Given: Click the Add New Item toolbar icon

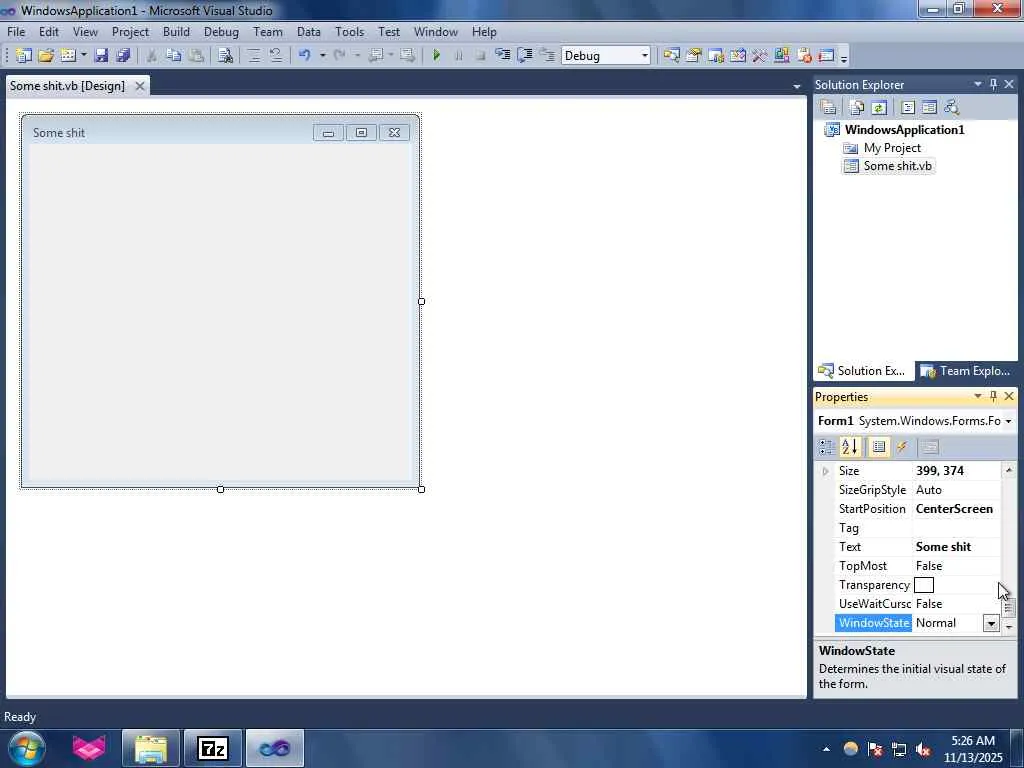Looking at the screenshot, I should 68,56.
